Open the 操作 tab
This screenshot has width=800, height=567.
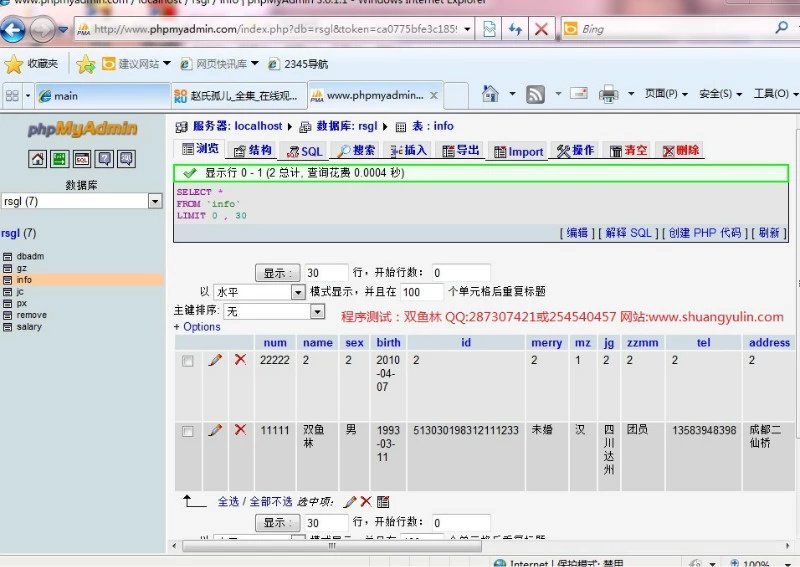575,151
